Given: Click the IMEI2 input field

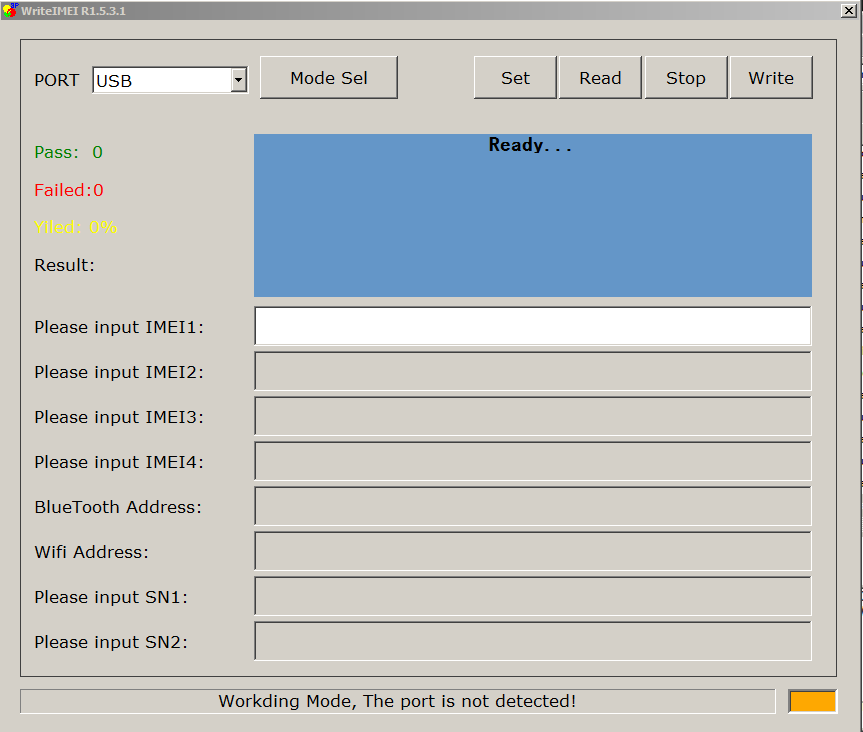Looking at the screenshot, I should (x=533, y=372).
